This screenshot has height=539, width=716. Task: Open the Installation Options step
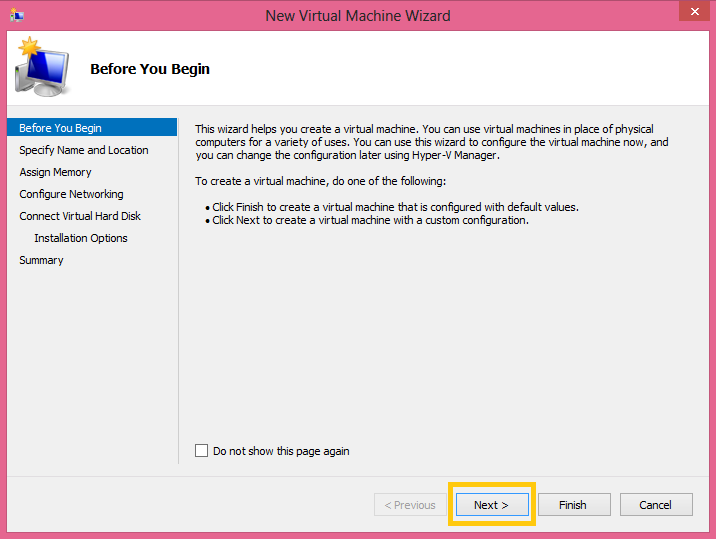point(81,238)
